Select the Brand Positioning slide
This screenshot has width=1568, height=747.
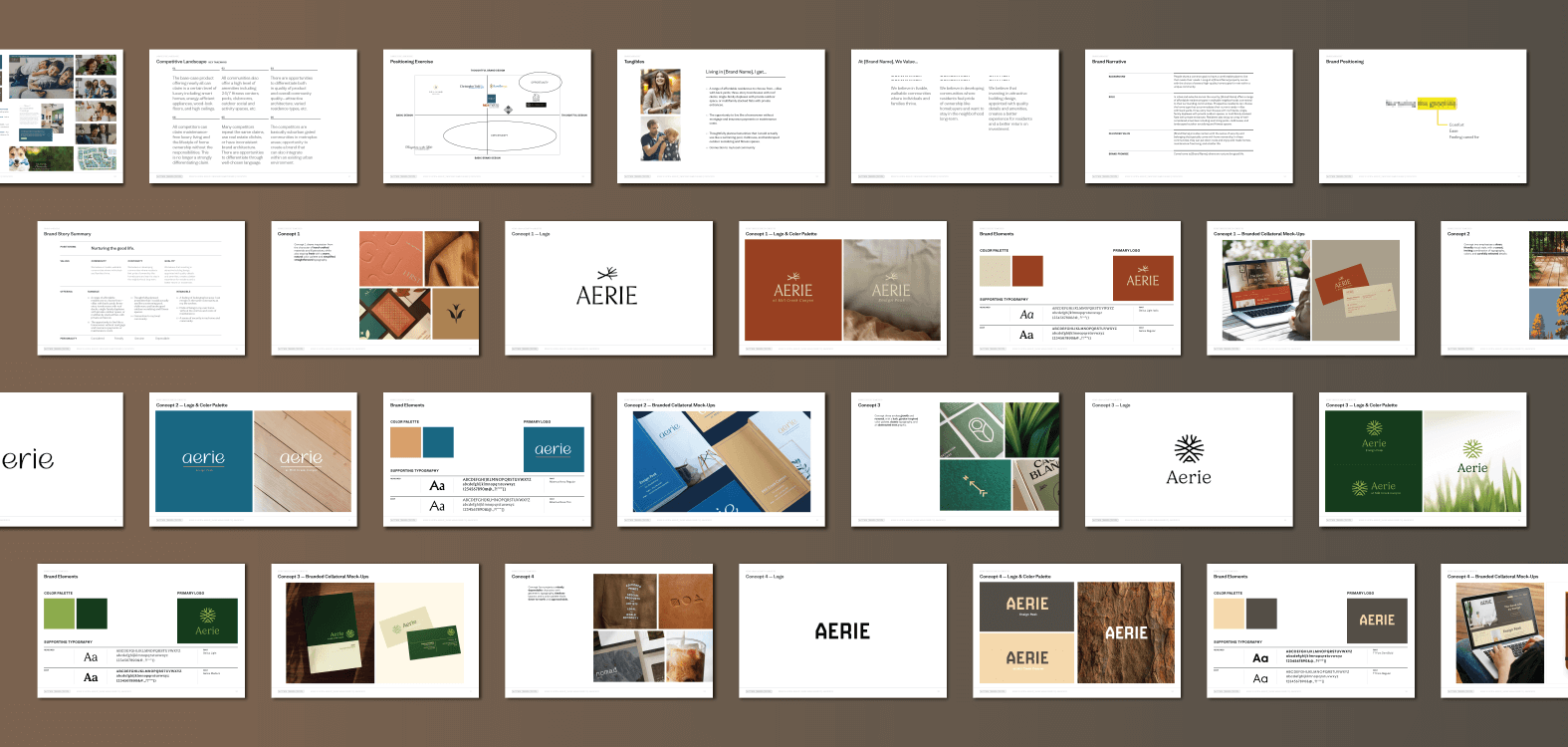click(1423, 117)
